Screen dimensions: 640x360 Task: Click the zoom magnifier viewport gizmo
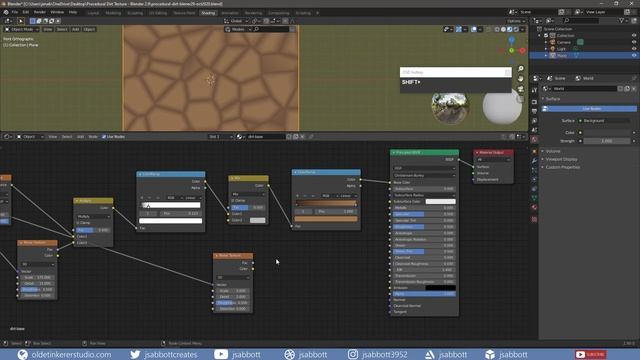(520, 69)
